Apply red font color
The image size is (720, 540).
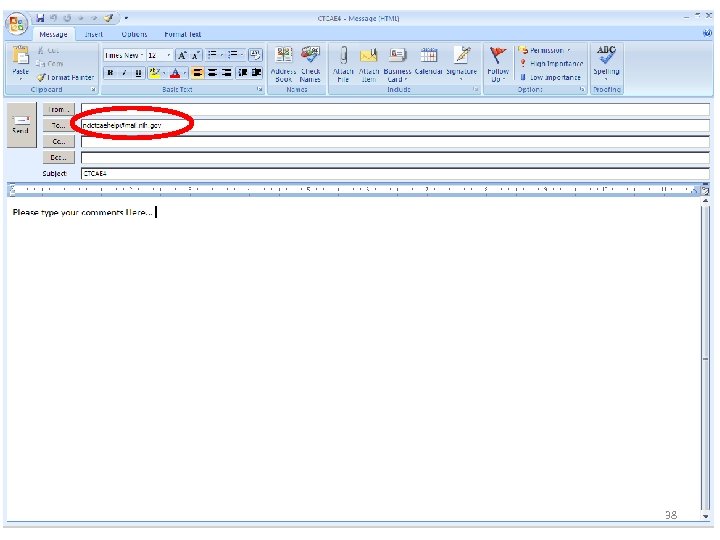pyautogui.click(x=175, y=73)
